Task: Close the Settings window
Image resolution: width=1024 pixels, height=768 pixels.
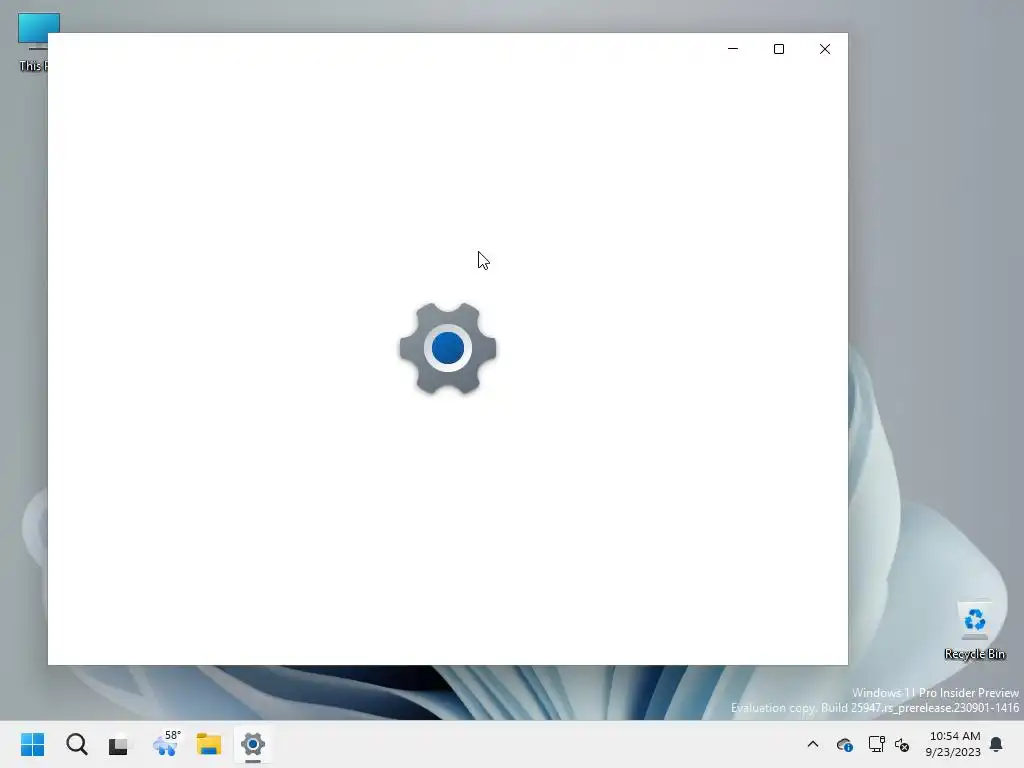Action: tap(825, 49)
